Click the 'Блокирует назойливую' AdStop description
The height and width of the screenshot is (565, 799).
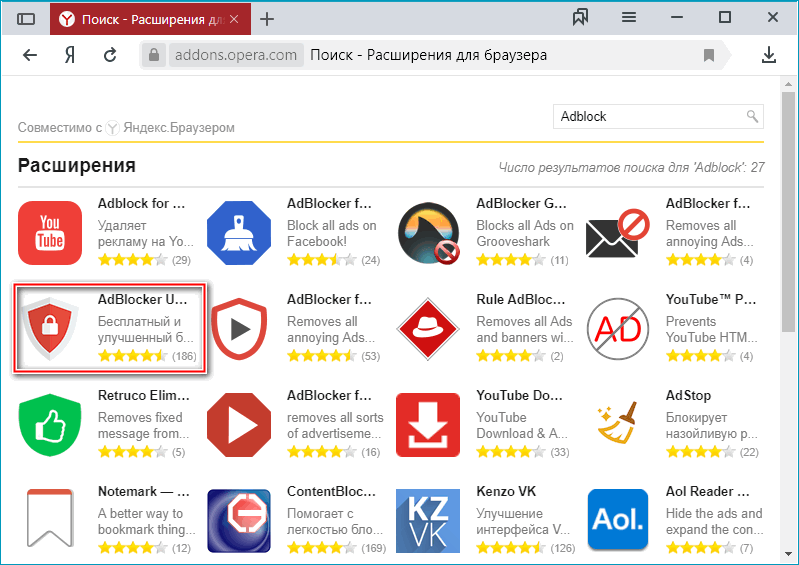(712, 425)
